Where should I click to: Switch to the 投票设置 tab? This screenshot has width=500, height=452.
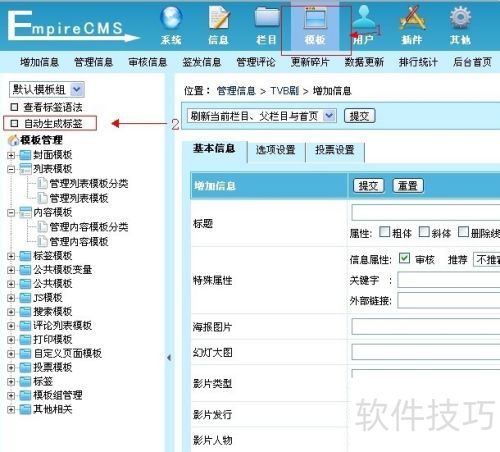click(335, 150)
